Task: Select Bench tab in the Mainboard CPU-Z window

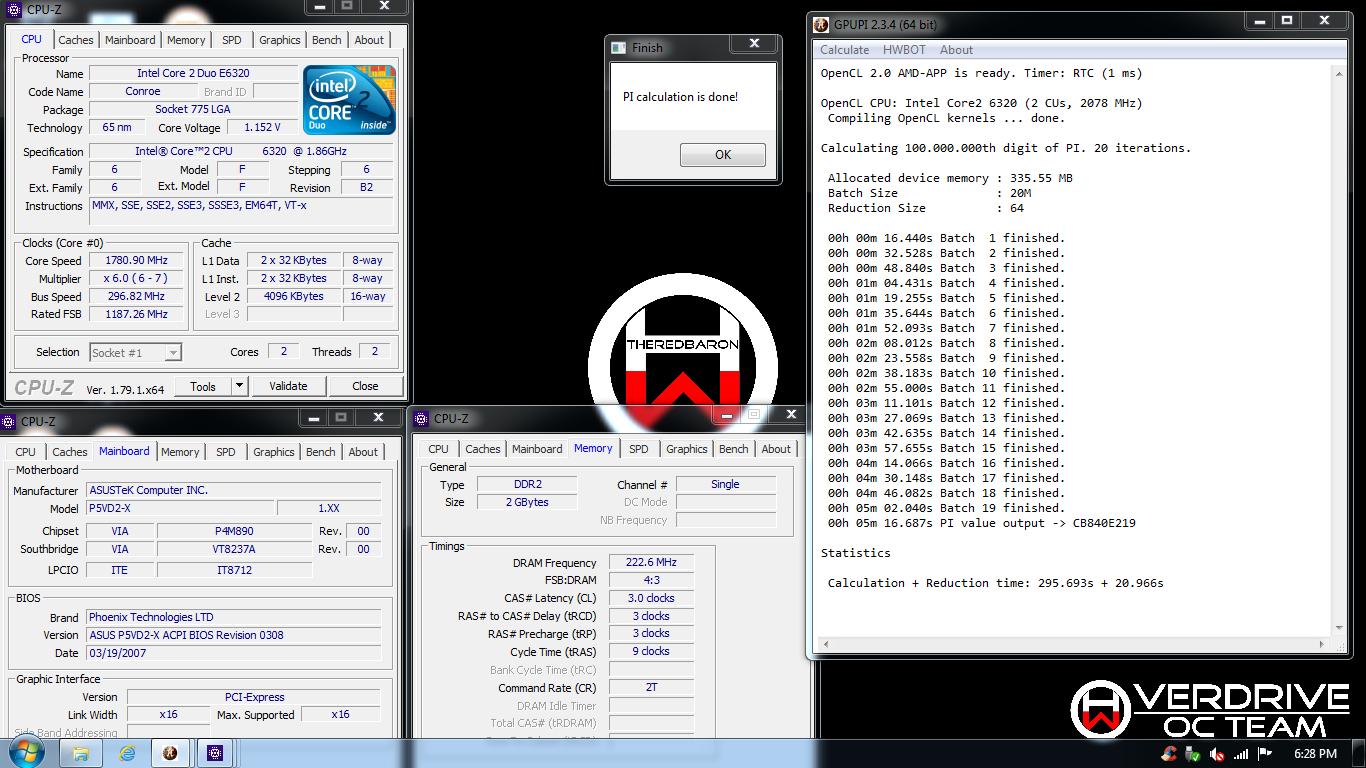Action: coord(320,452)
